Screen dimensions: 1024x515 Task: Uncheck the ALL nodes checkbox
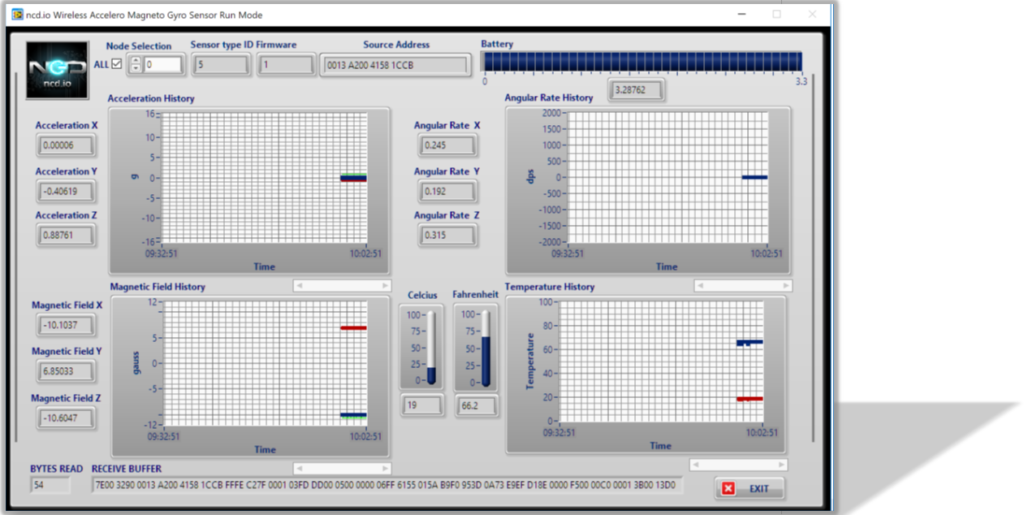pyautogui.click(x=117, y=64)
